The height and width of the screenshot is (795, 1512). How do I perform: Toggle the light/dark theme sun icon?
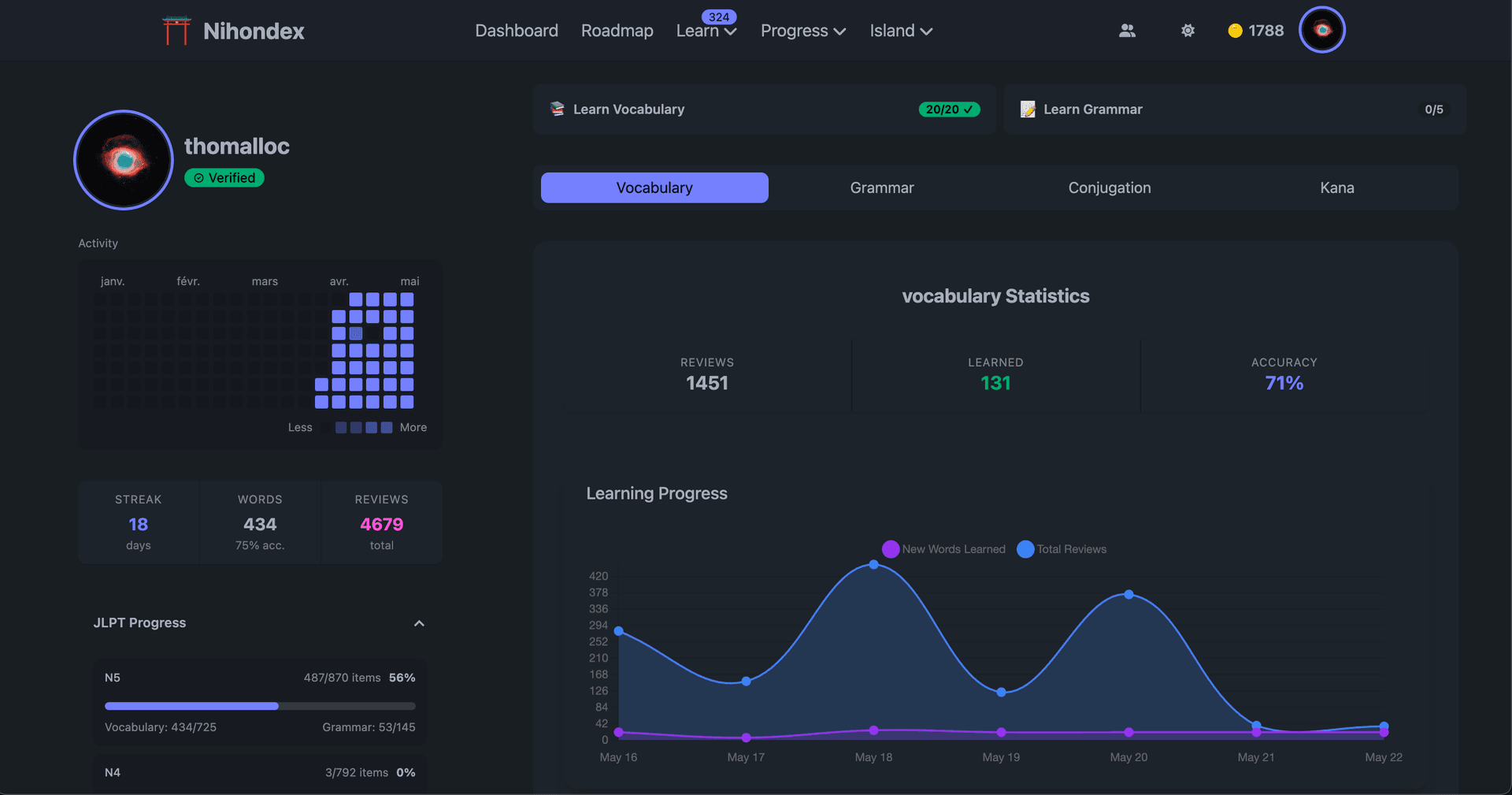coord(1188,31)
